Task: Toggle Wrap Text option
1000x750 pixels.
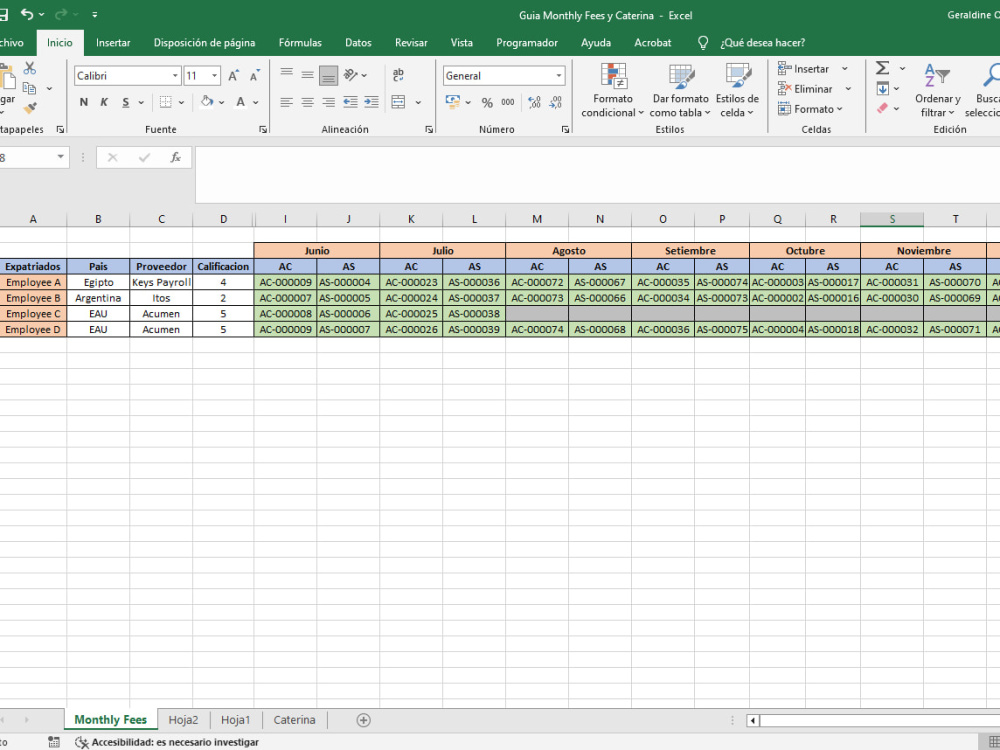Action: (399, 75)
